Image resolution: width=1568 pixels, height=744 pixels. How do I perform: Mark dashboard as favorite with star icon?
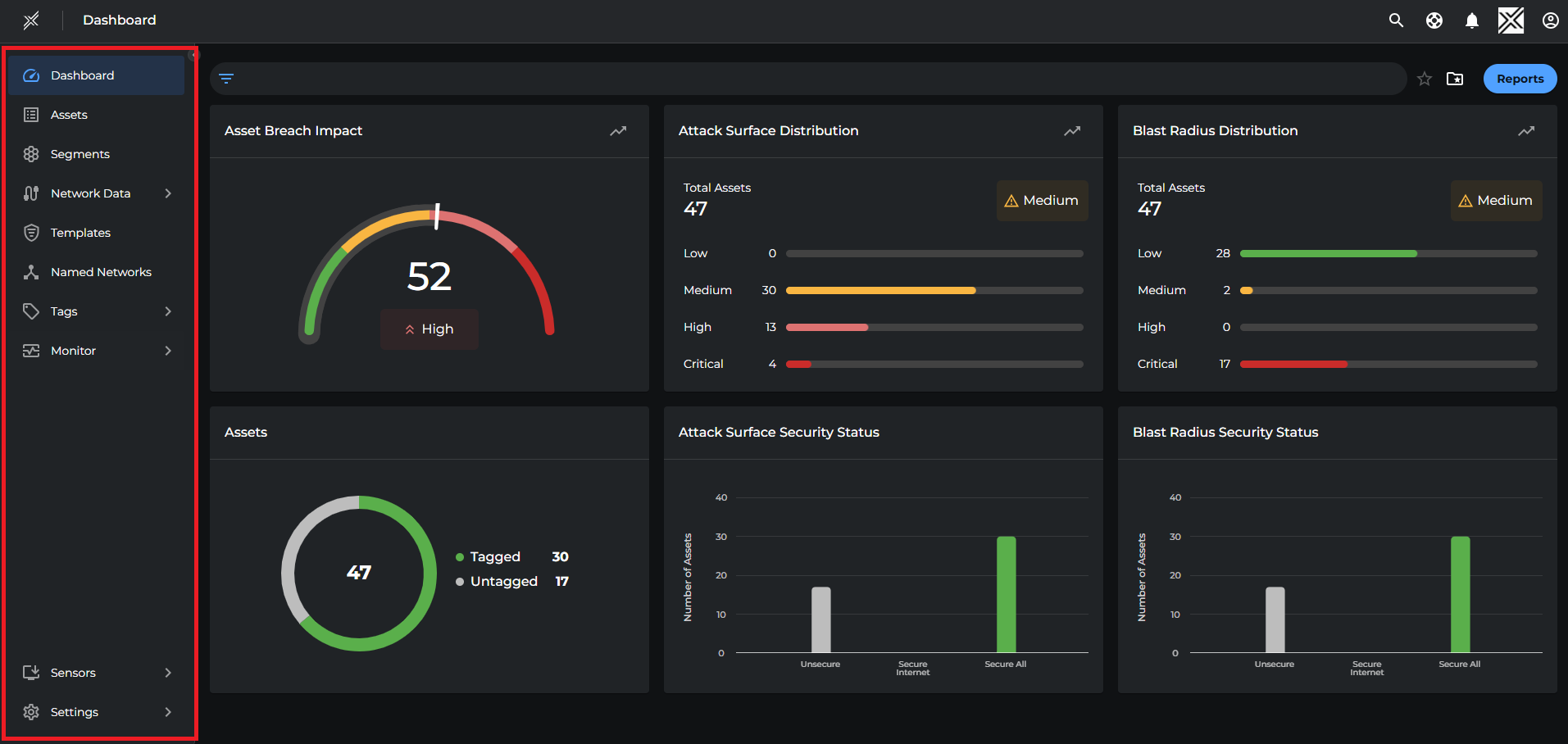1425,79
